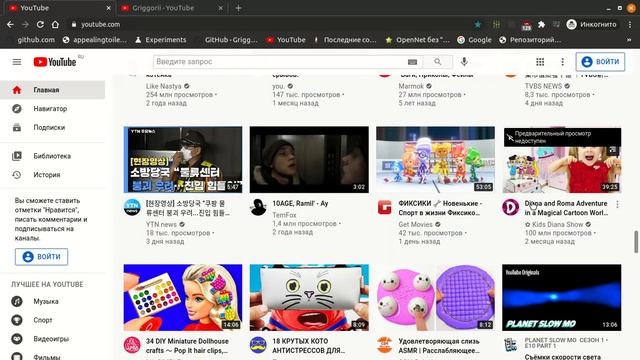This screenshot has height=360, width=640.
Task: Play the 34 DIY Miniature Dollhouse thumbnail
Action: pyautogui.click(x=183, y=298)
